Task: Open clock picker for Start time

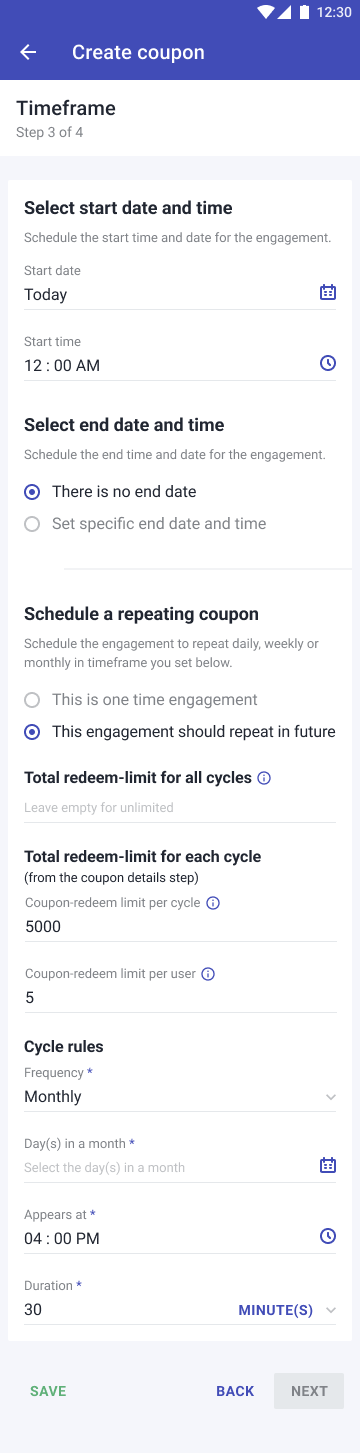Action: [x=327, y=363]
